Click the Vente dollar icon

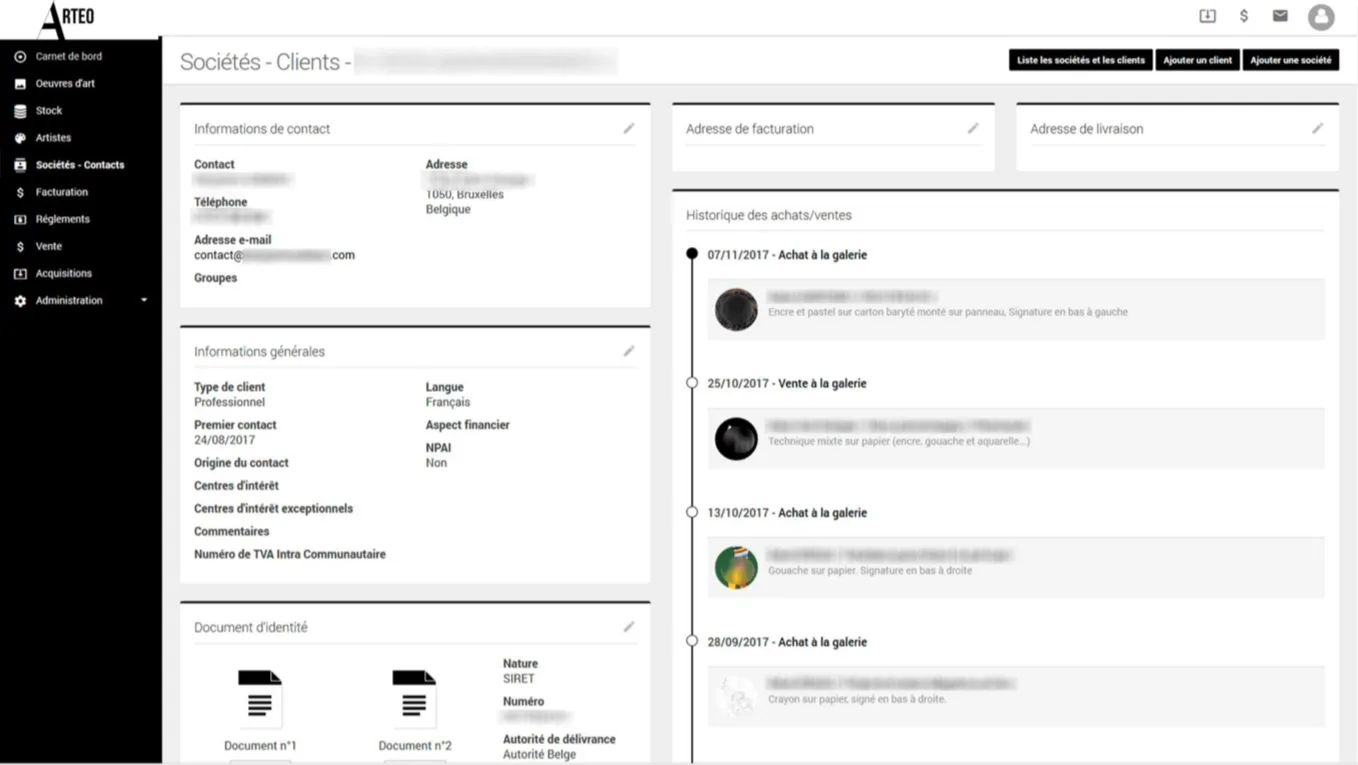coord(20,246)
